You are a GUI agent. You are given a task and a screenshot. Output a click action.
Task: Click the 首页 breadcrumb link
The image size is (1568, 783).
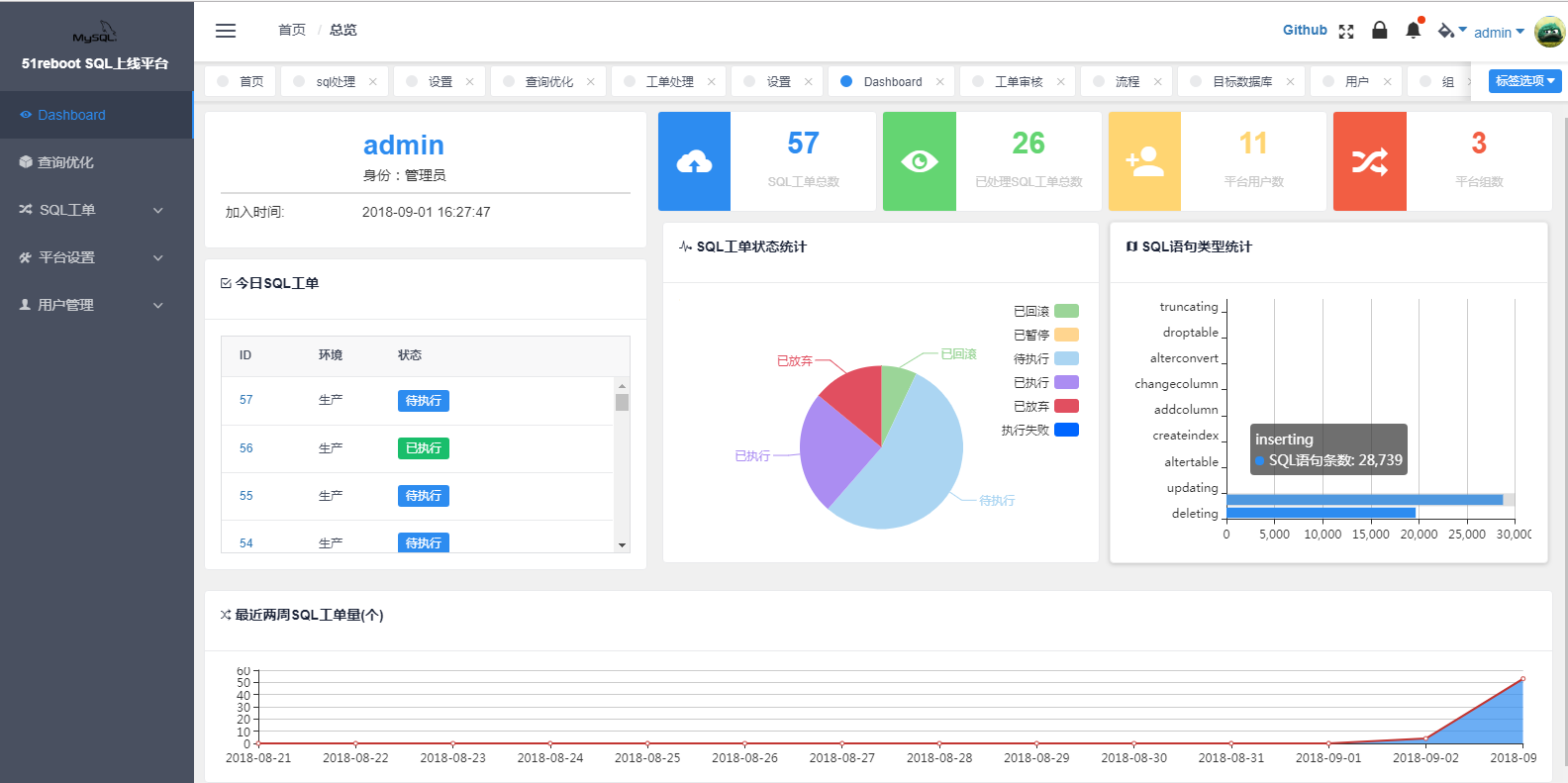292,31
